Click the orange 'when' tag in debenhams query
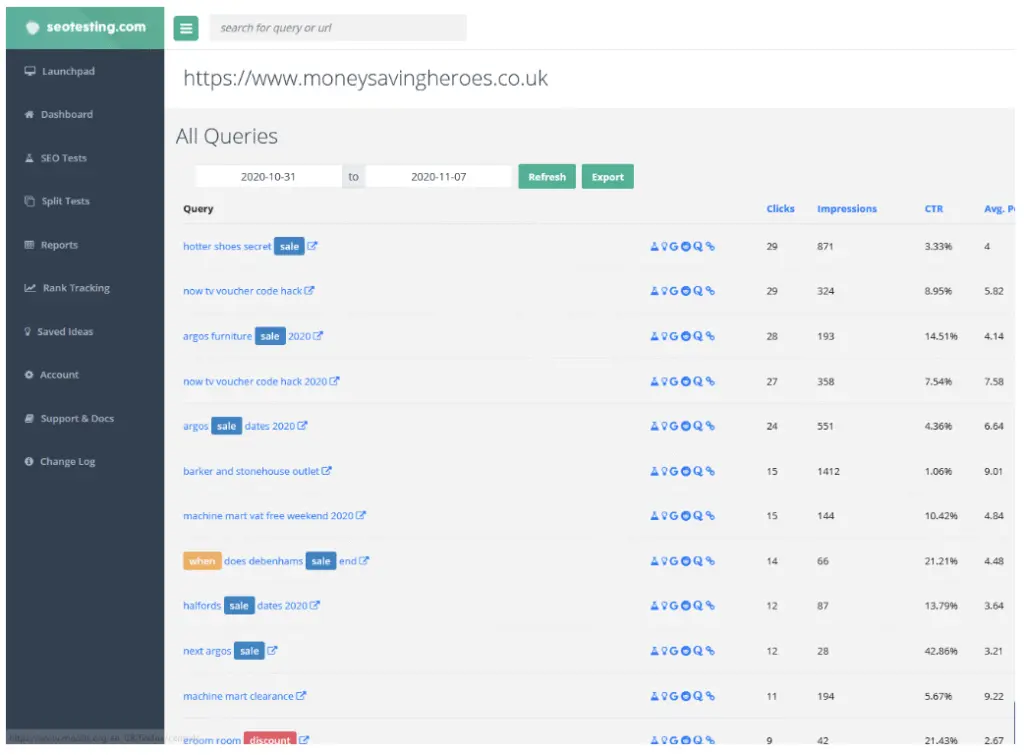 202,561
